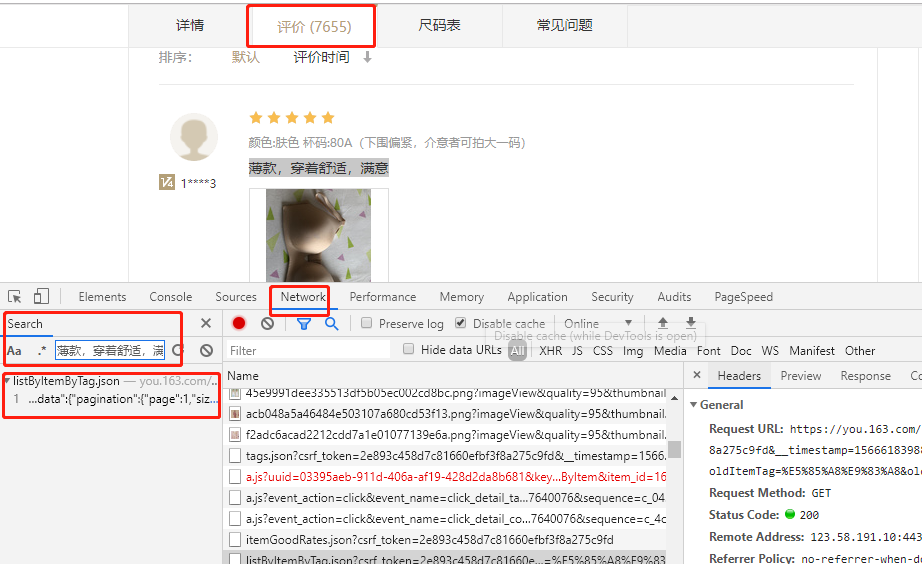Open the 常见问题 FAQ tab

click(x=564, y=25)
